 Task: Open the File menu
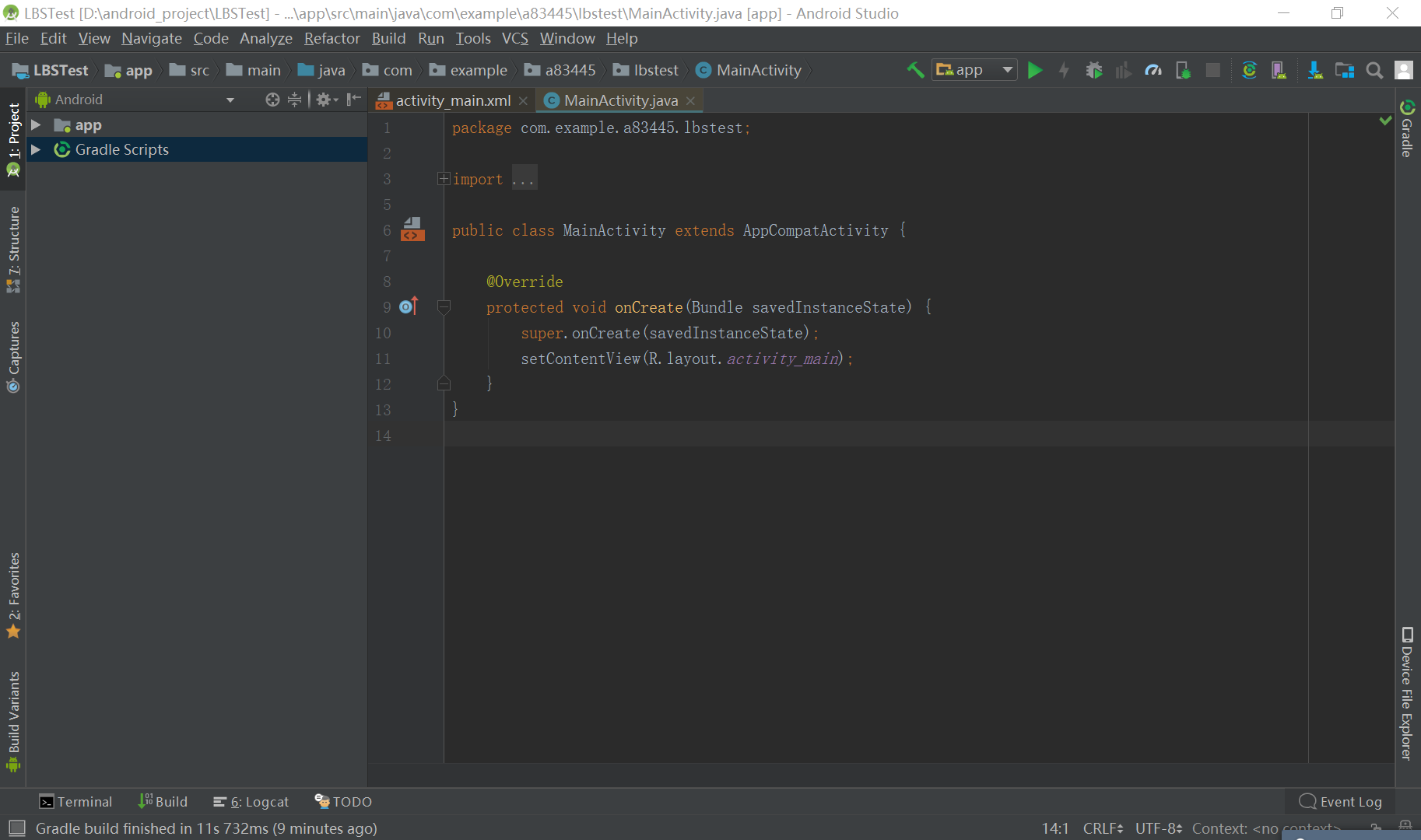click(x=17, y=38)
